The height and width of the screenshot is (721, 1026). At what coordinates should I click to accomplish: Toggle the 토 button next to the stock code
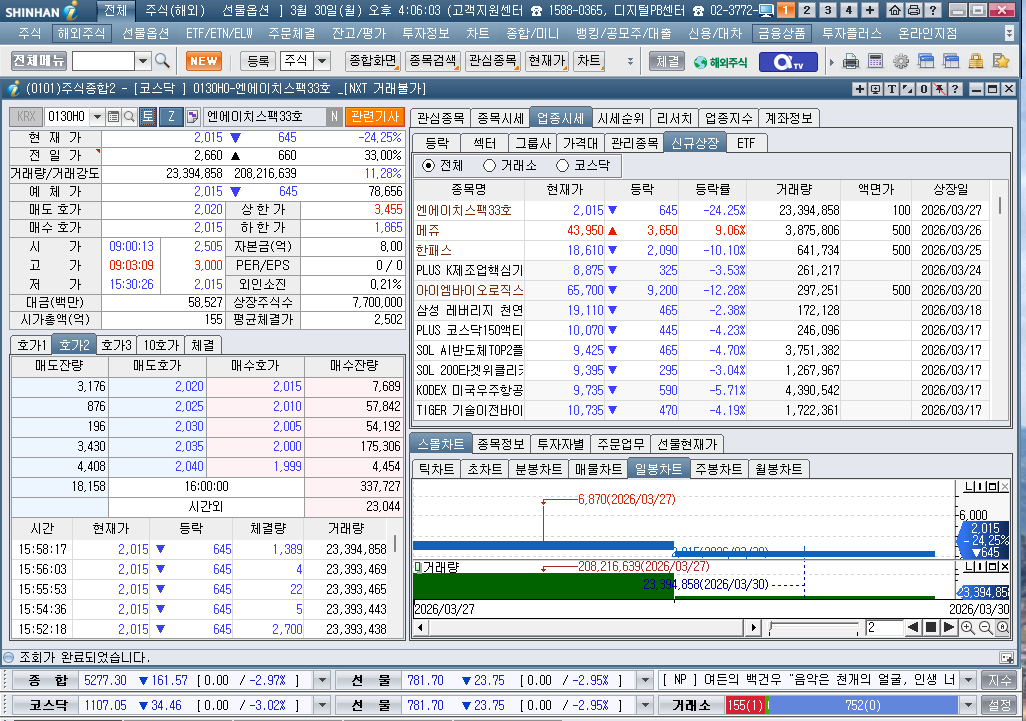[x=148, y=116]
